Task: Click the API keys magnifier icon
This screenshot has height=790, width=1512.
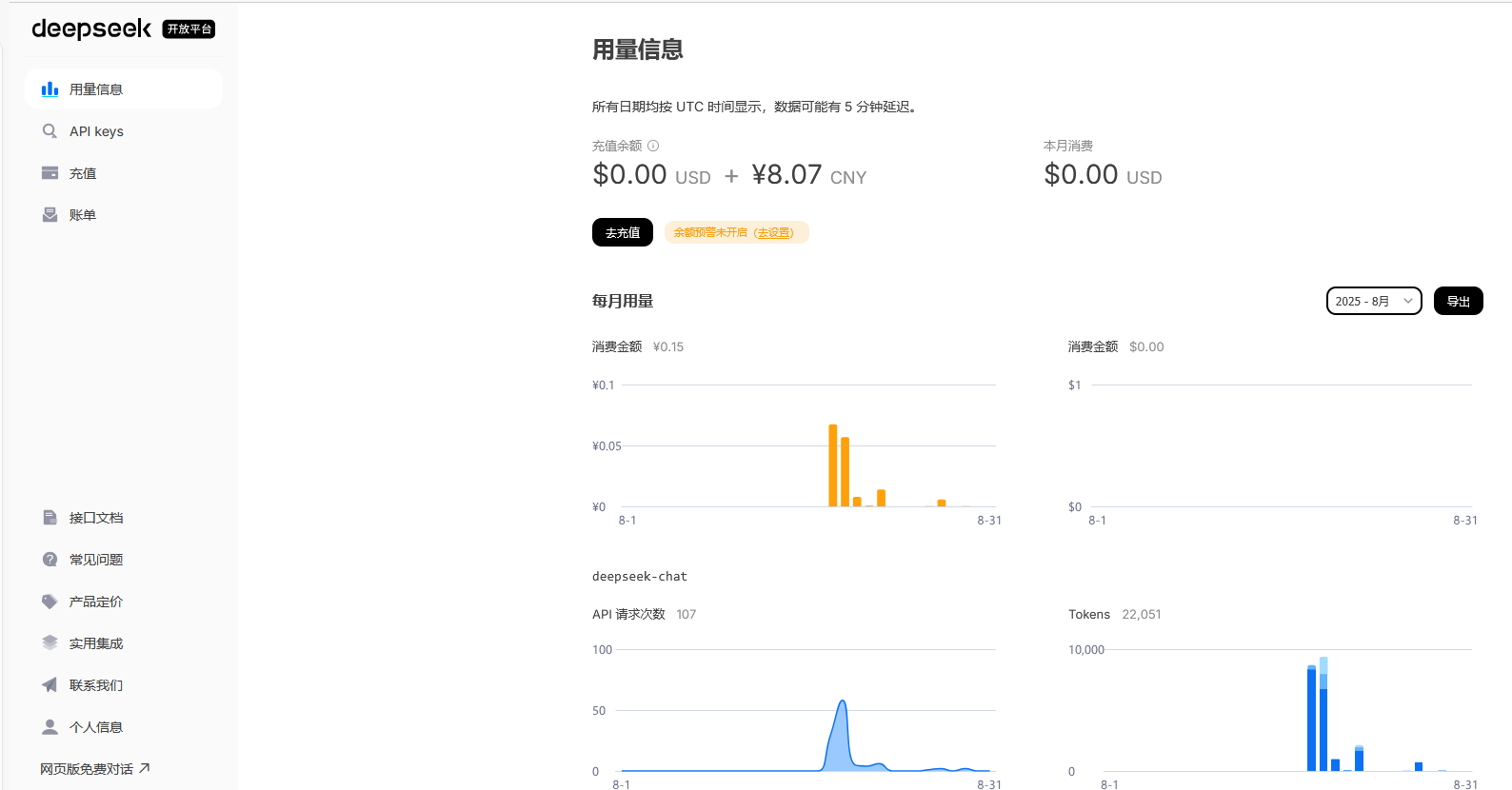Action: 50,131
